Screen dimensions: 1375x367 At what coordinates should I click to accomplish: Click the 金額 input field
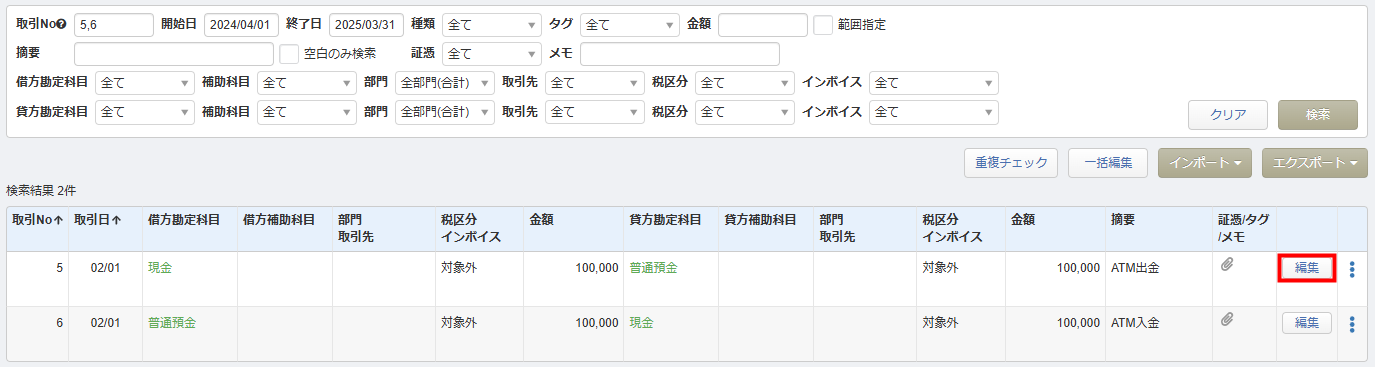pos(763,25)
